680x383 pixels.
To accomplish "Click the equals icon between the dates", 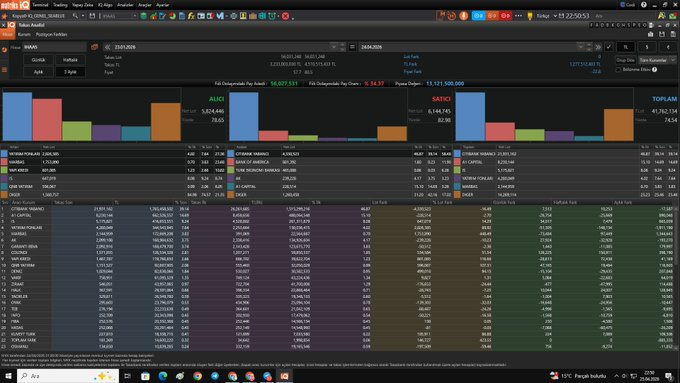I will click(352, 47).
